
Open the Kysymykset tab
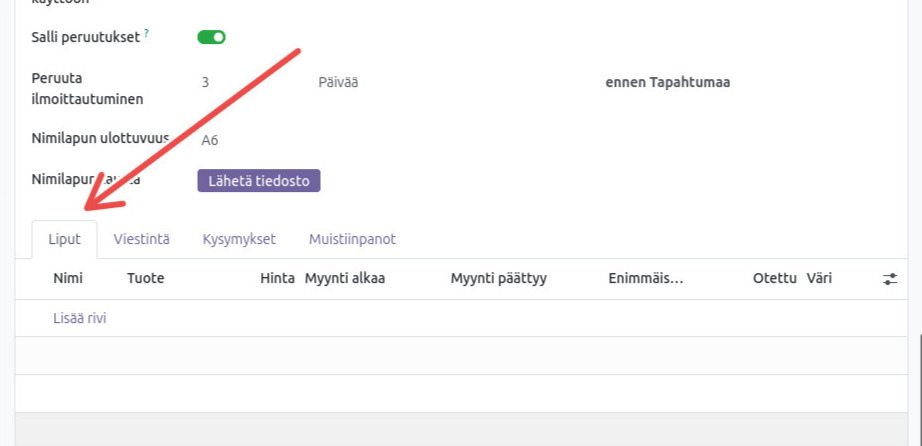click(239, 240)
